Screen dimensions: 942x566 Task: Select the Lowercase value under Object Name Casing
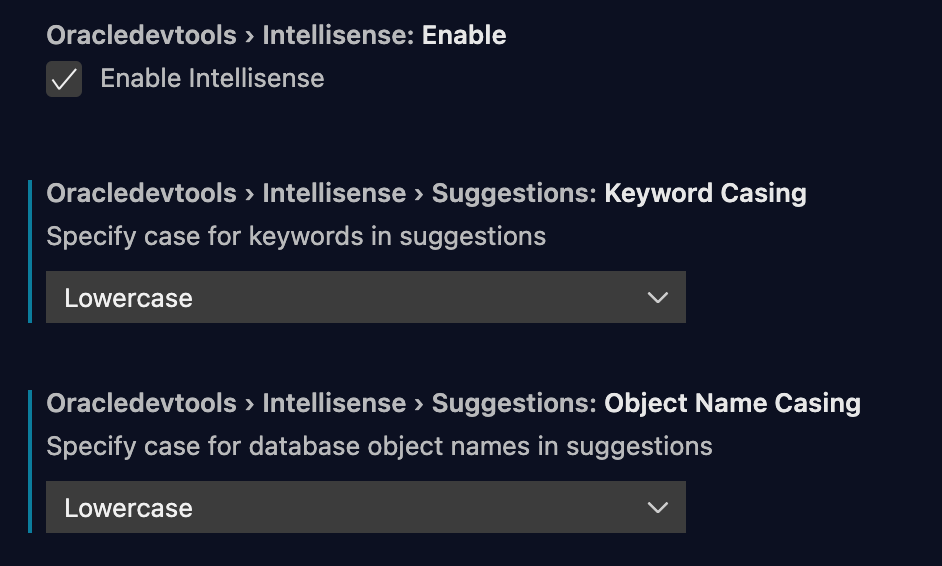[129, 508]
